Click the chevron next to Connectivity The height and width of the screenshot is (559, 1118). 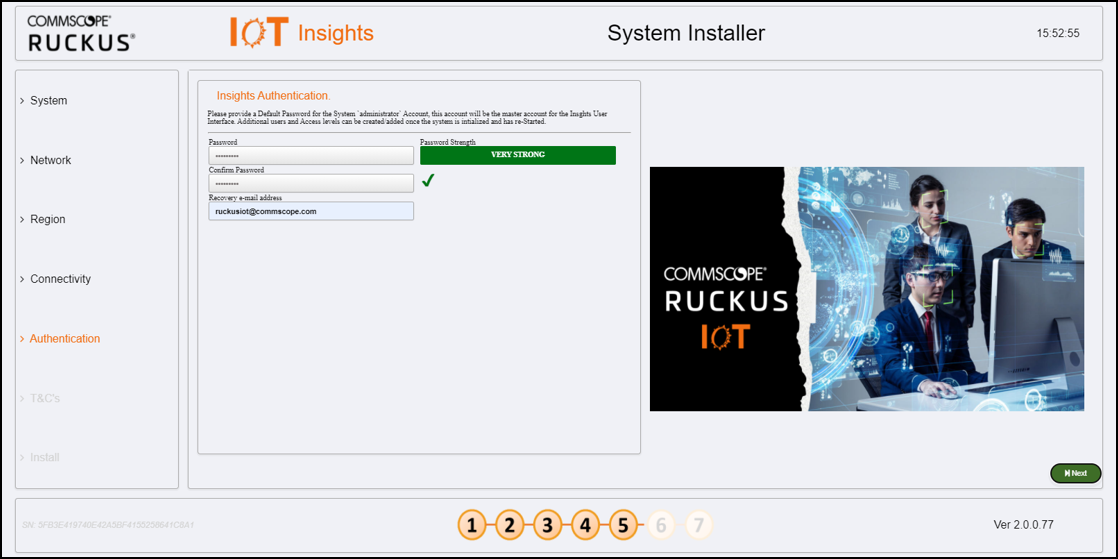tap(22, 279)
